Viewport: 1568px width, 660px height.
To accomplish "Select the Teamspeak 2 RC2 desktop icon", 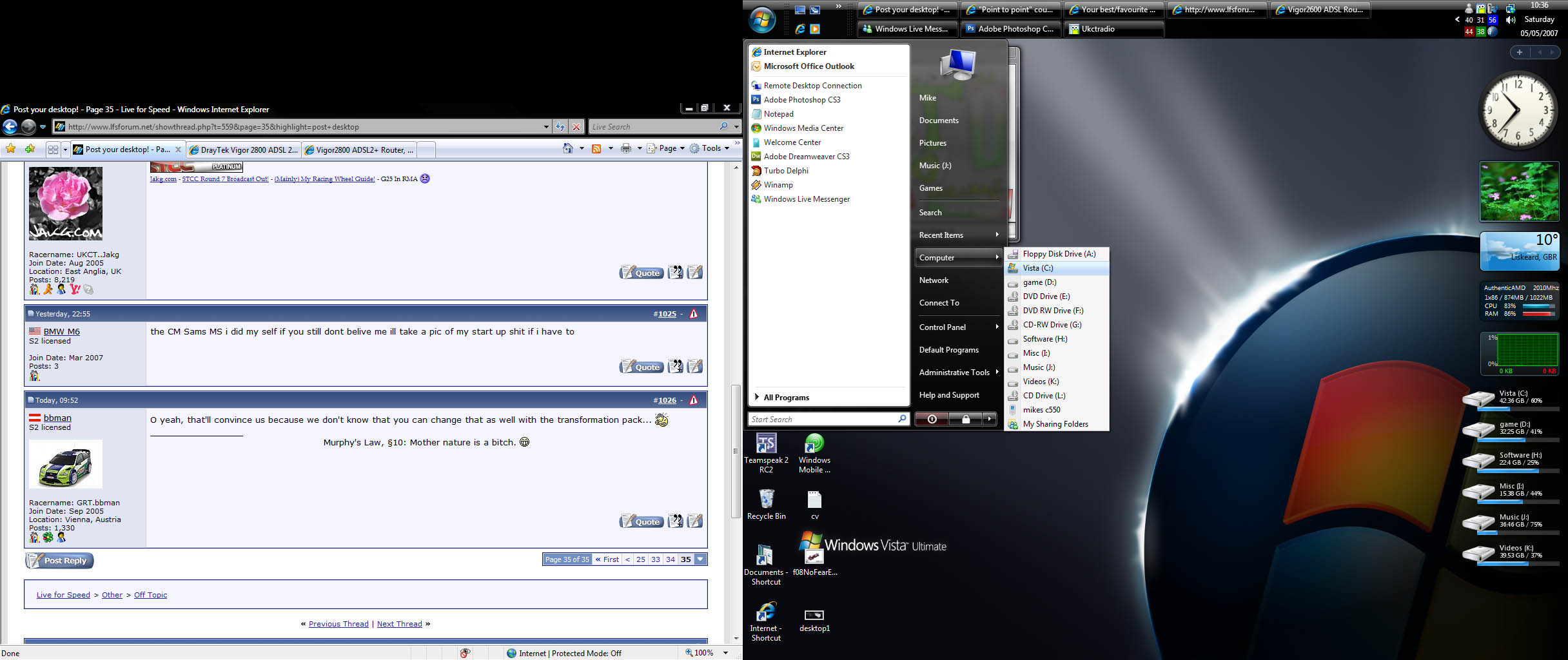I will (x=766, y=453).
